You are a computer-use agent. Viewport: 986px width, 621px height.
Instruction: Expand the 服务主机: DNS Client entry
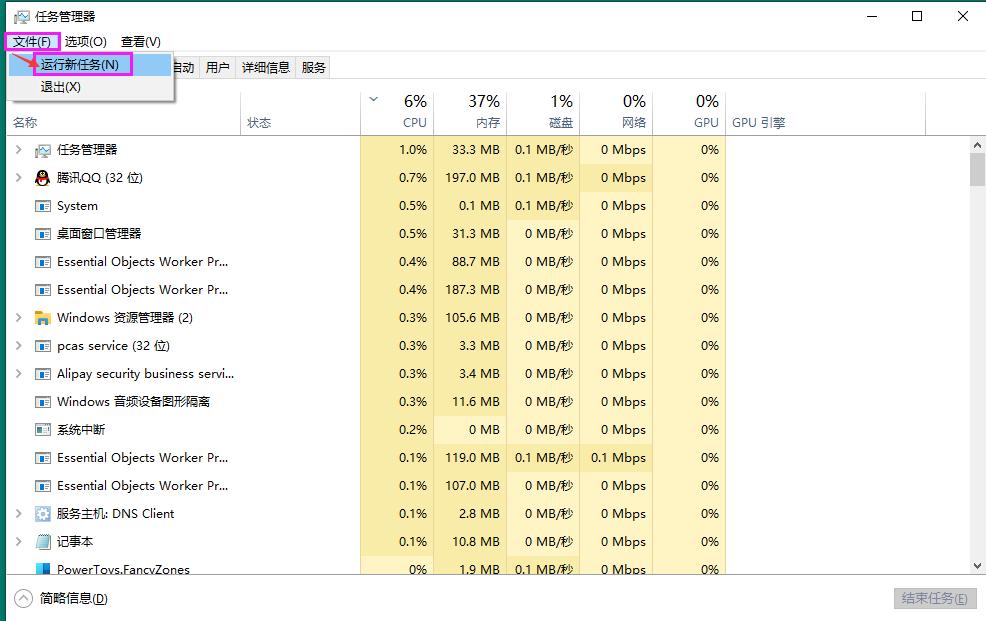[x=18, y=514]
